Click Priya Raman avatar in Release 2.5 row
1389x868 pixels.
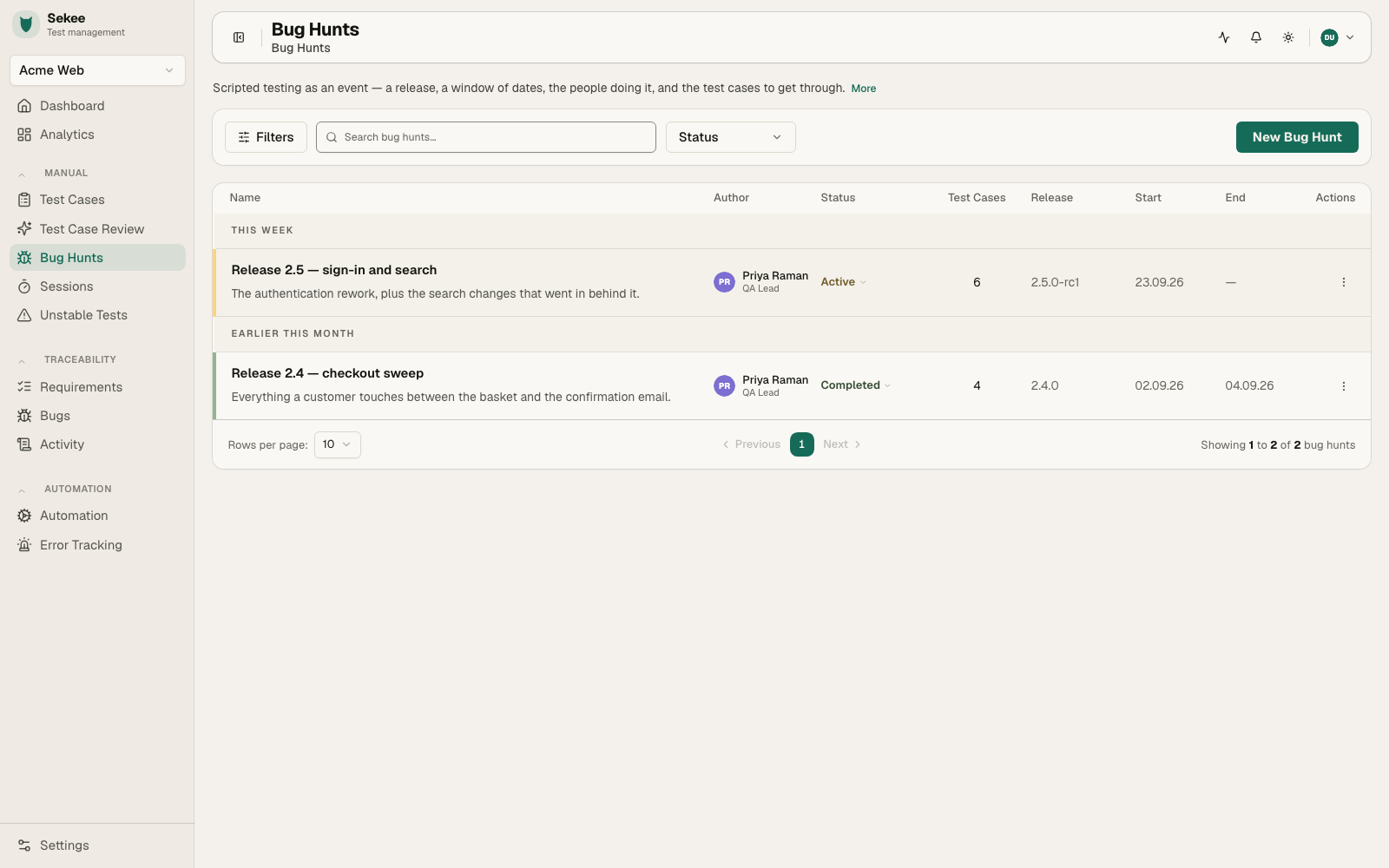724,282
